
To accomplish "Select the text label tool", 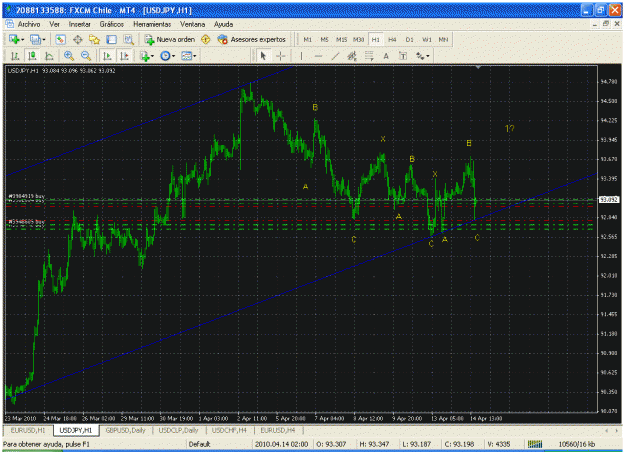I will tap(403, 56).
